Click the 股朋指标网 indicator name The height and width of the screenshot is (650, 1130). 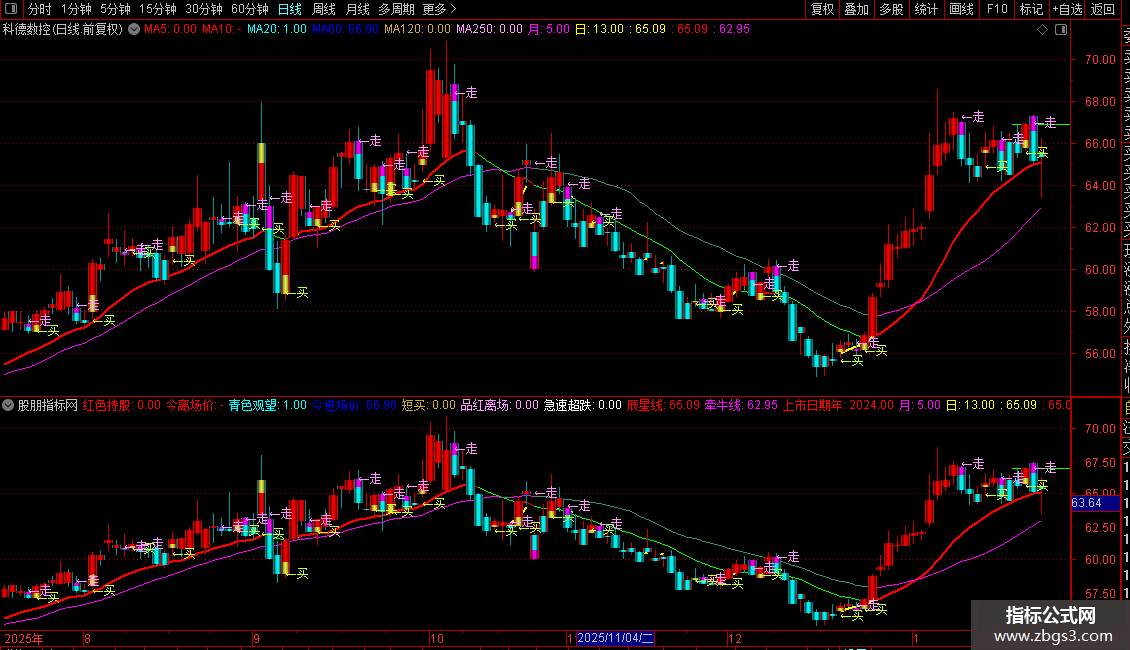click(x=48, y=405)
